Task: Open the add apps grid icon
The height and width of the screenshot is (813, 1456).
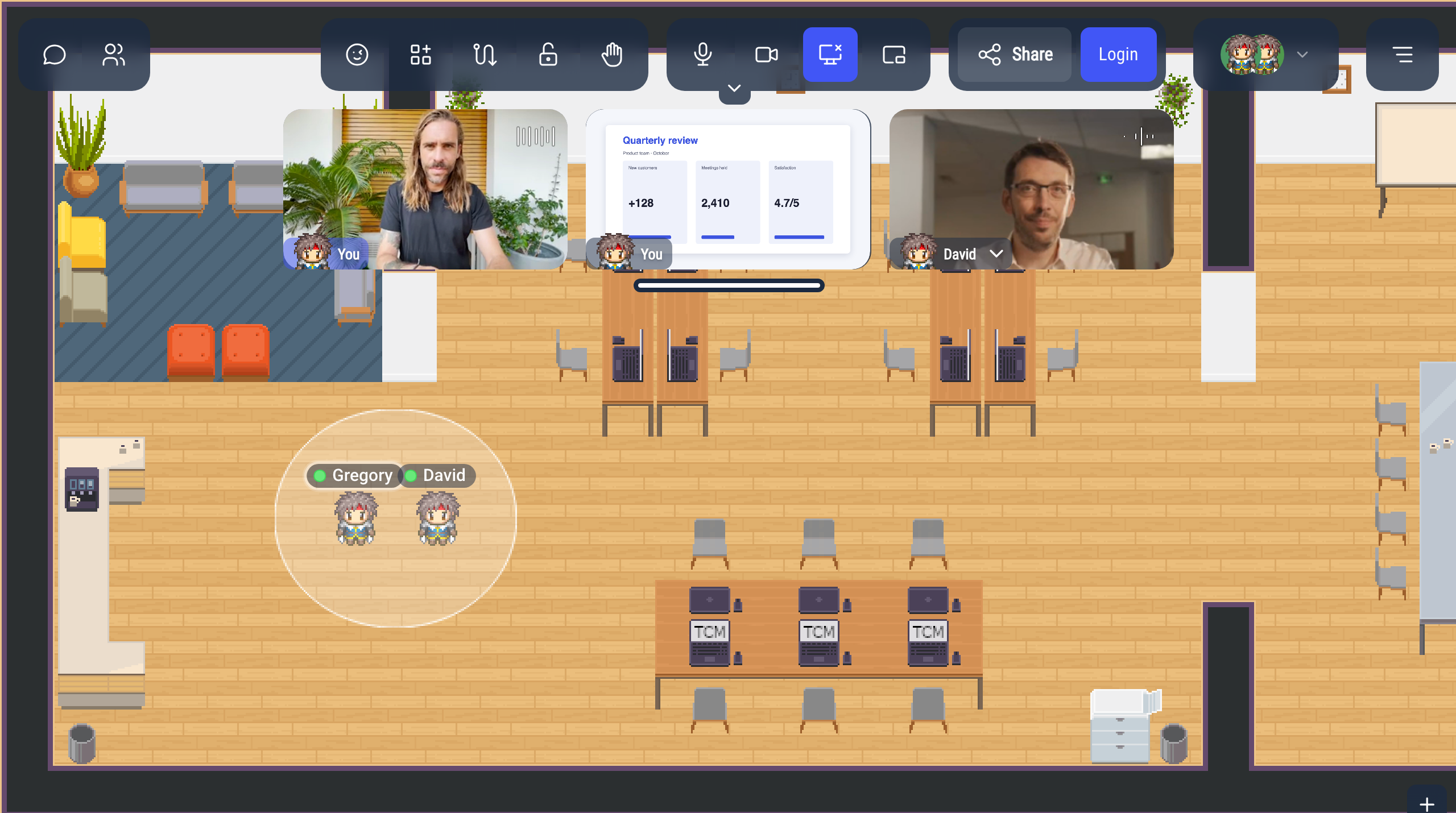Action: tap(421, 55)
